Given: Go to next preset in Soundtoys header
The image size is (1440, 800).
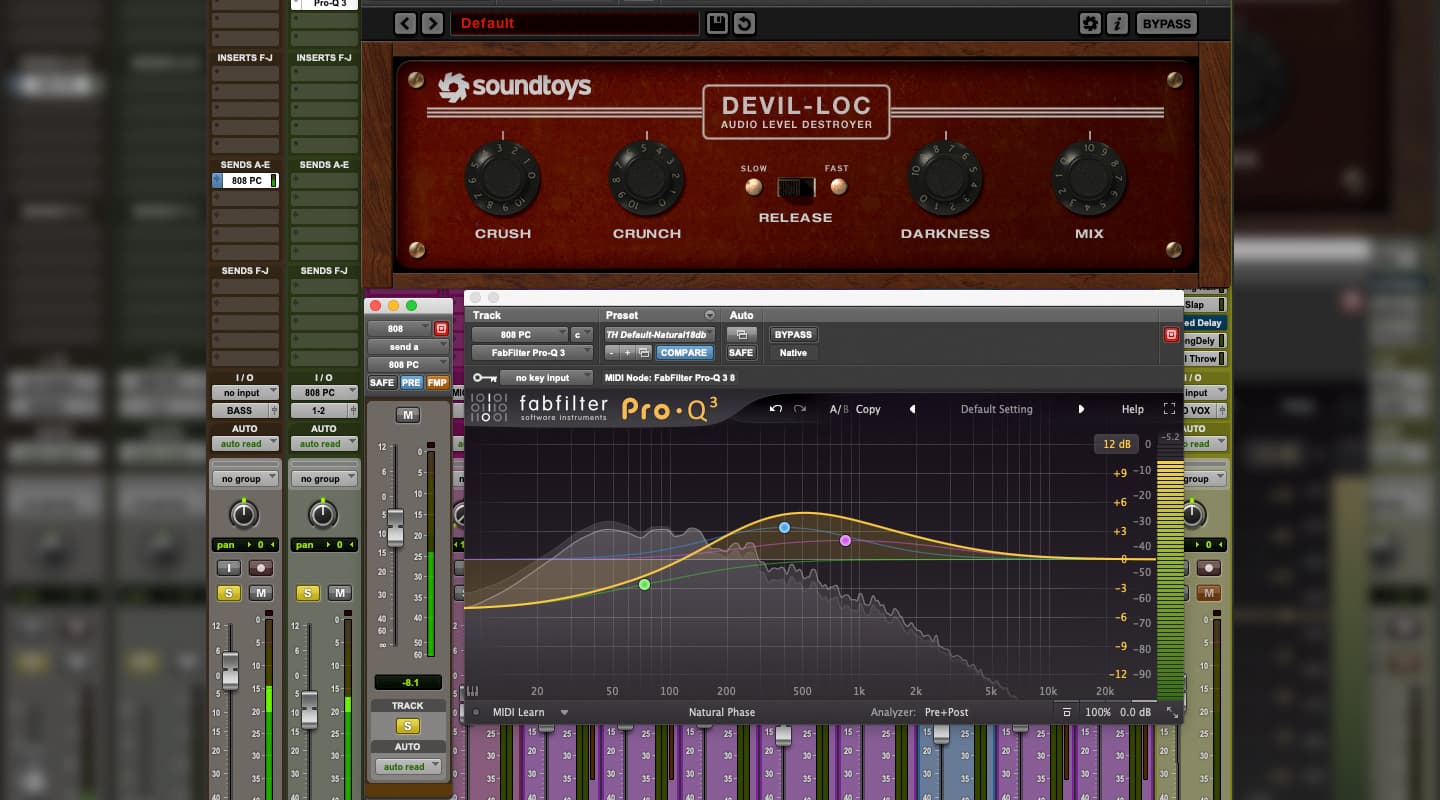Looking at the screenshot, I should click(432, 23).
